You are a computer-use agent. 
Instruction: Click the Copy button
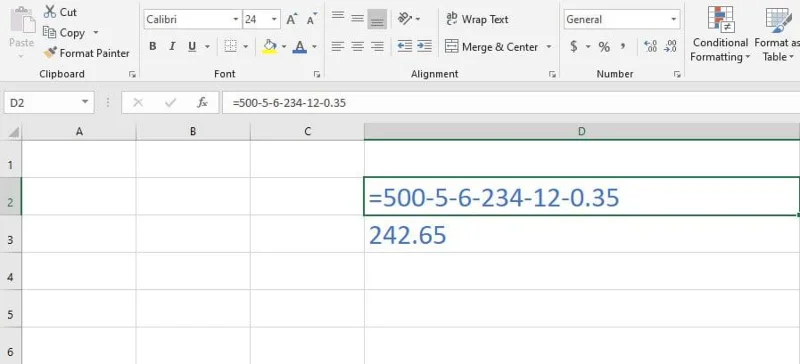pos(64,33)
